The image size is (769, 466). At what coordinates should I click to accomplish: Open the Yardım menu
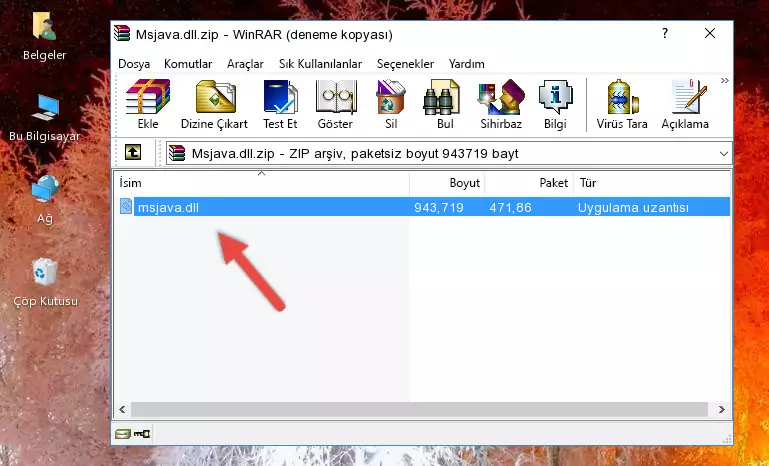[x=466, y=64]
